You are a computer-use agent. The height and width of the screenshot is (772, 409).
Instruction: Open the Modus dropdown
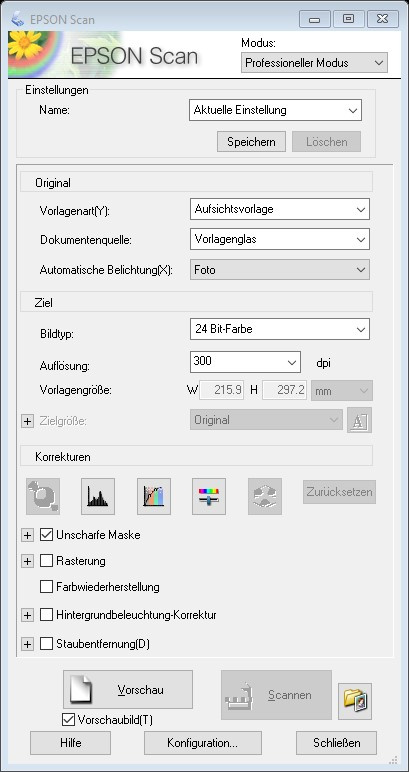pyautogui.click(x=314, y=63)
